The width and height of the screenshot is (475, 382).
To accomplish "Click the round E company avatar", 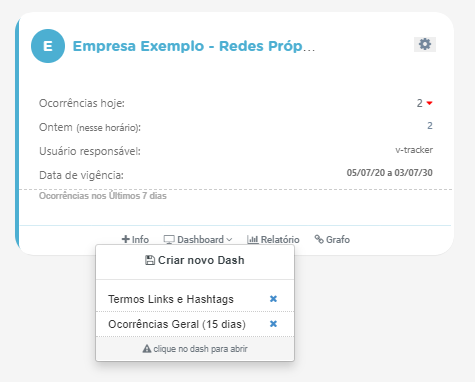I will pyautogui.click(x=48, y=46).
